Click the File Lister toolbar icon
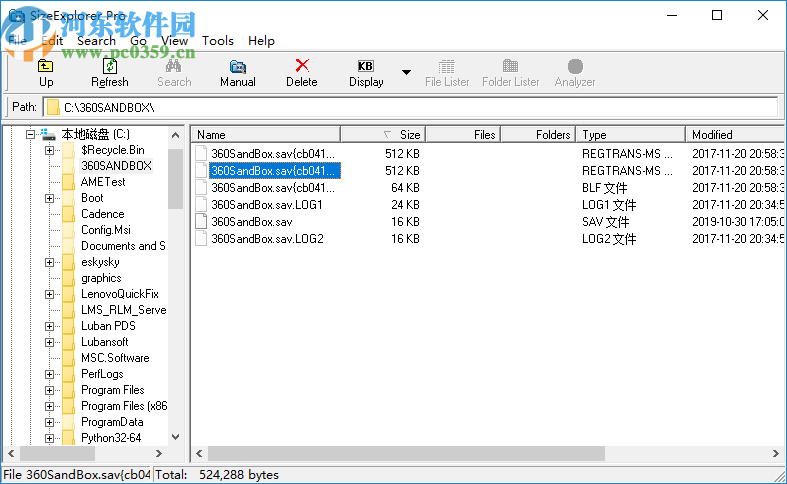Image resolution: width=787 pixels, height=484 pixels. pyautogui.click(x=447, y=66)
